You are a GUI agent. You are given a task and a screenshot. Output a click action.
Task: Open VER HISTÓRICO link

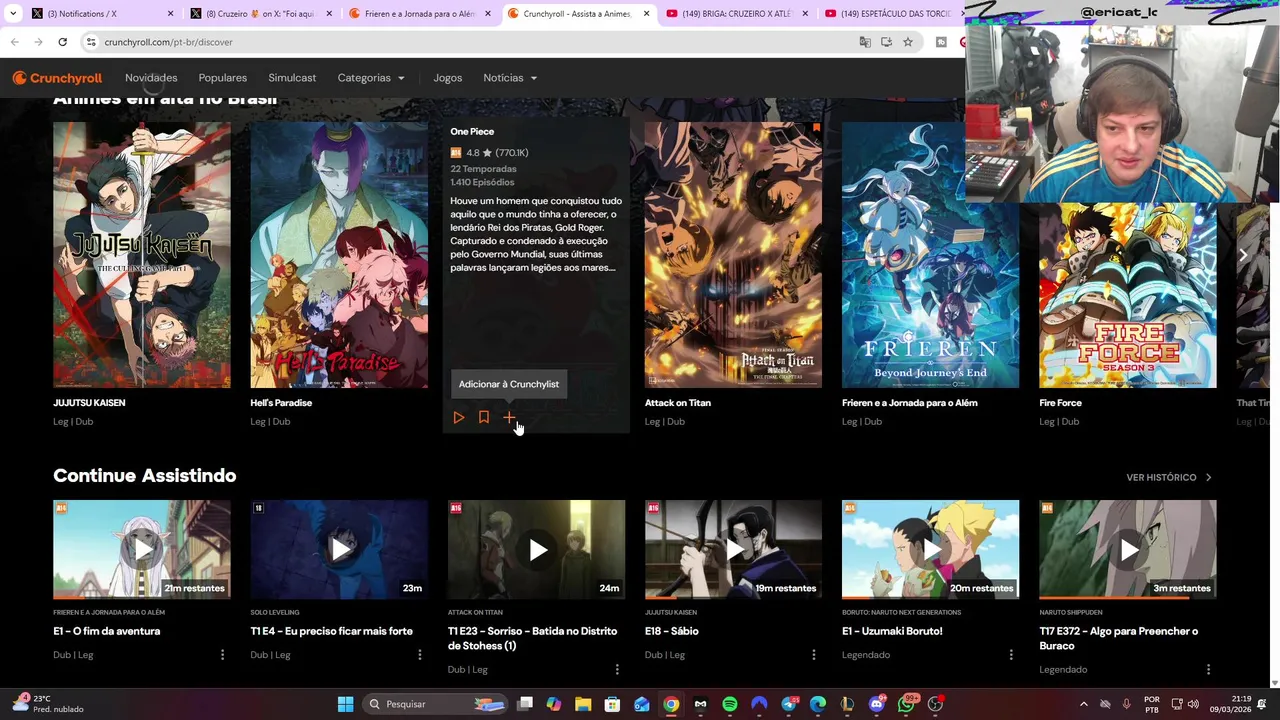pyautogui.click(x=1169, y=478)
